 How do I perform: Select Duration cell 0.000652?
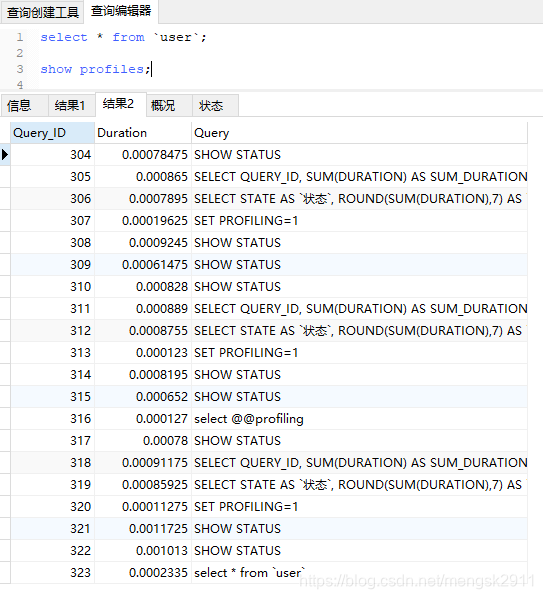coord(143,397)
